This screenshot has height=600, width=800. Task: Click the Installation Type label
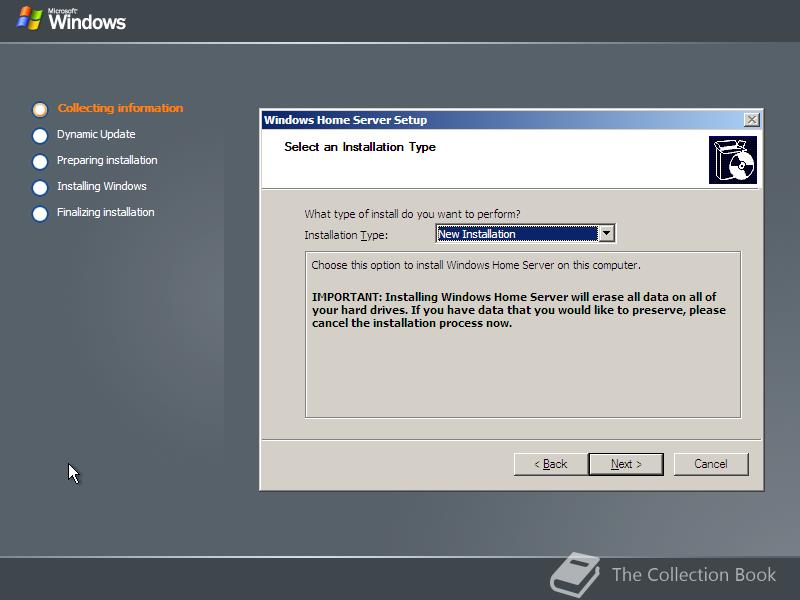(x=346, y=235)
